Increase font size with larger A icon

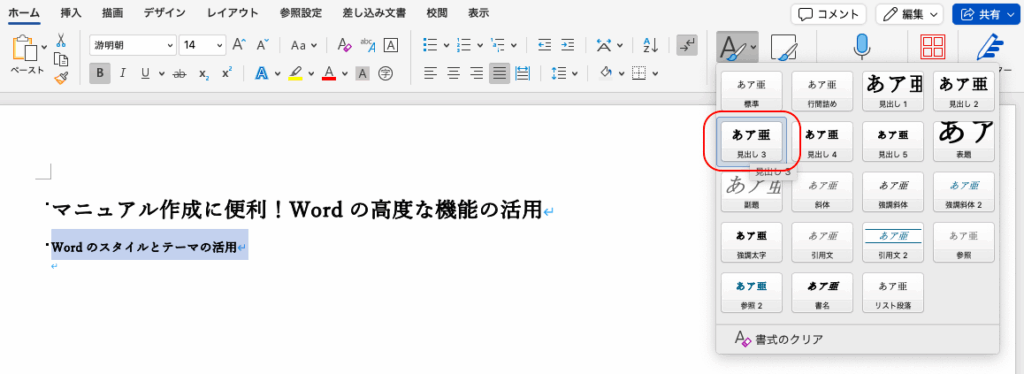240,45
